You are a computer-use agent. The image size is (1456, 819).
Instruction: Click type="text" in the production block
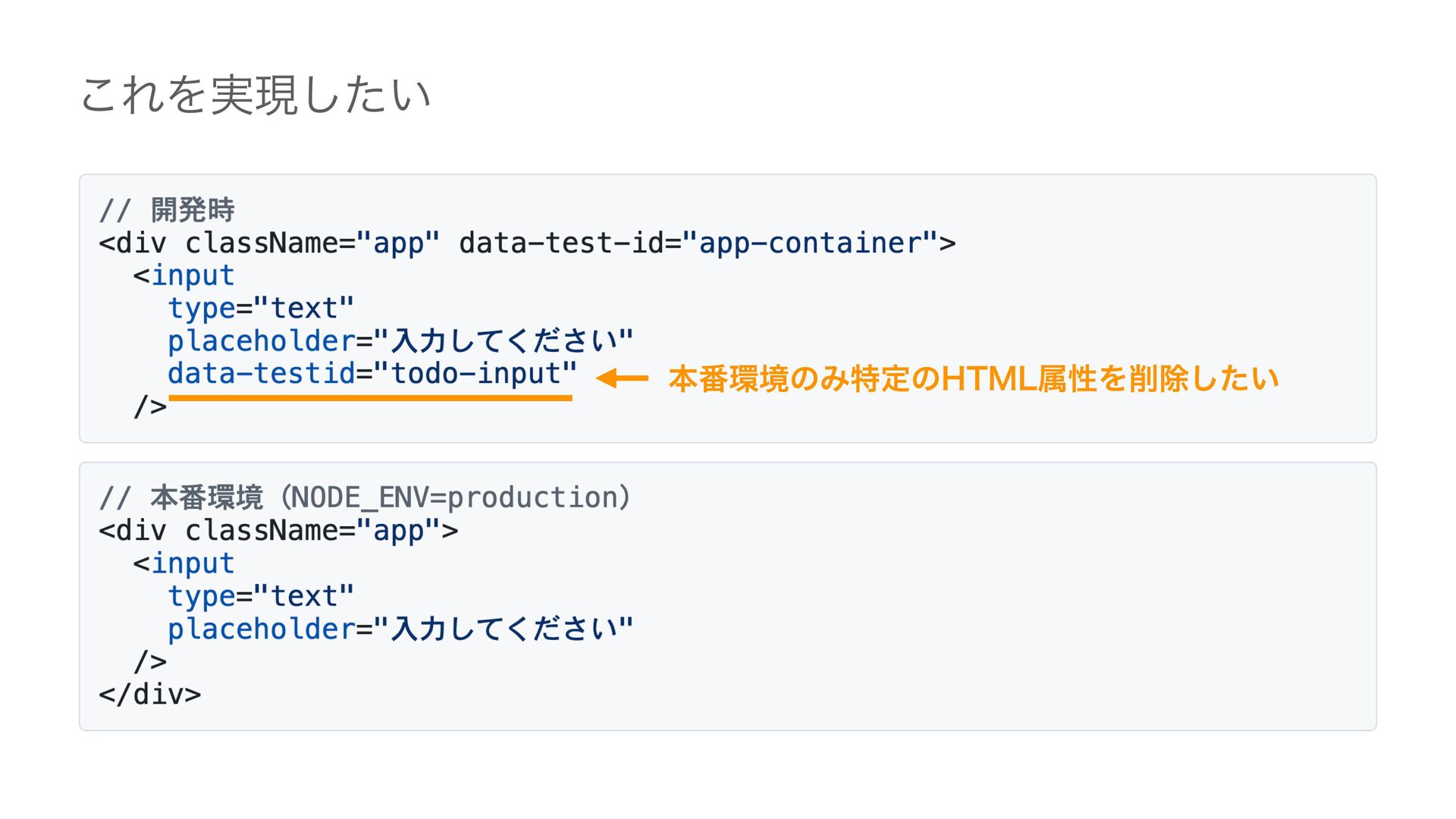261,597
